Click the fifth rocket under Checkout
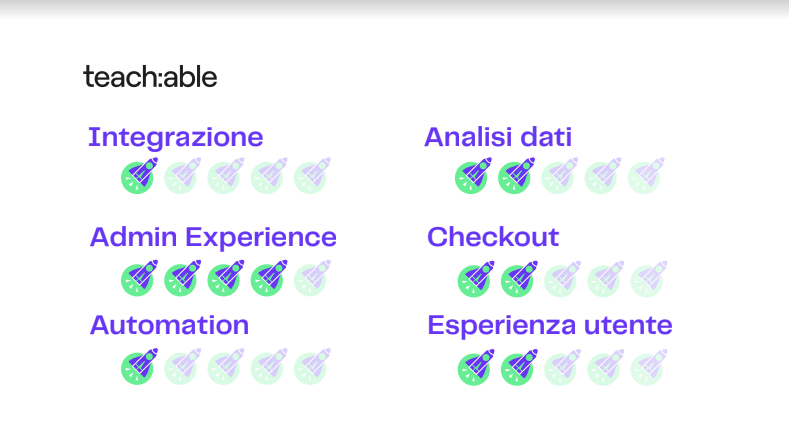This screenshot has height=444, width=789. [x=647, y=279]
